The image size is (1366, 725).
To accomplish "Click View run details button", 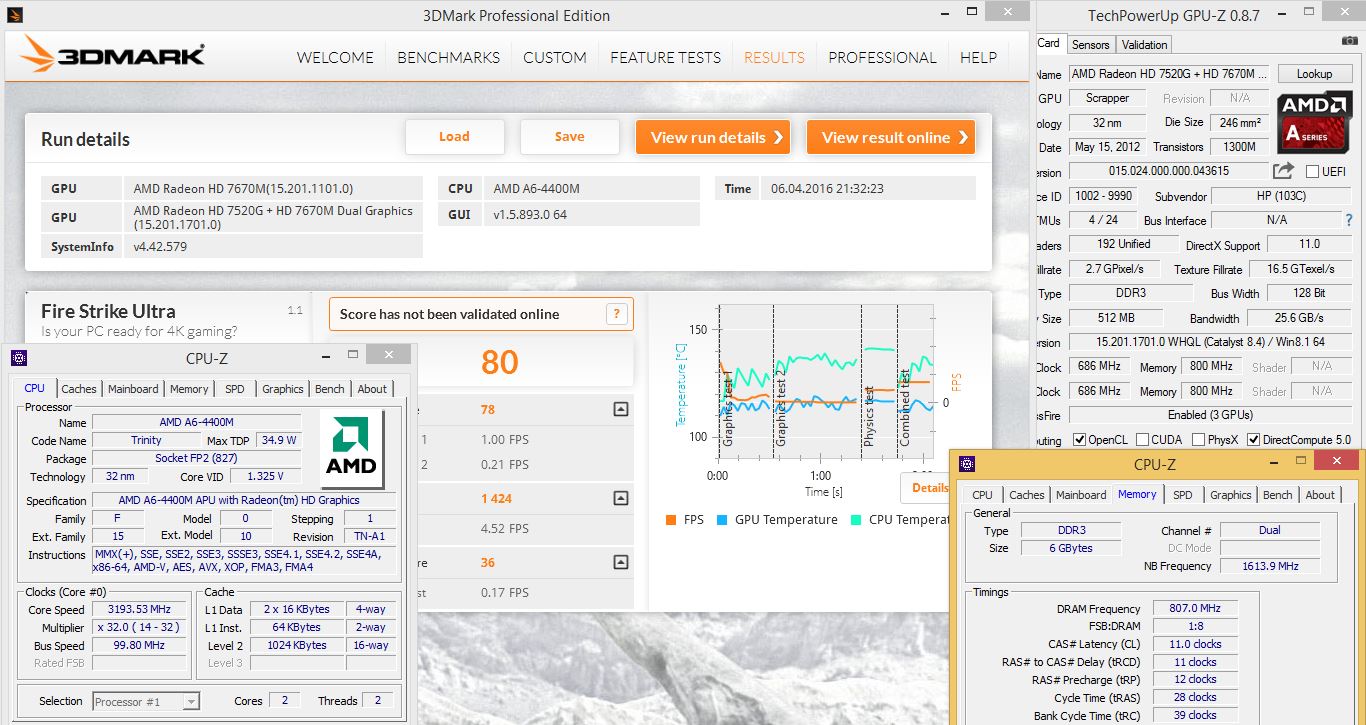I will [x=713, y=137].
